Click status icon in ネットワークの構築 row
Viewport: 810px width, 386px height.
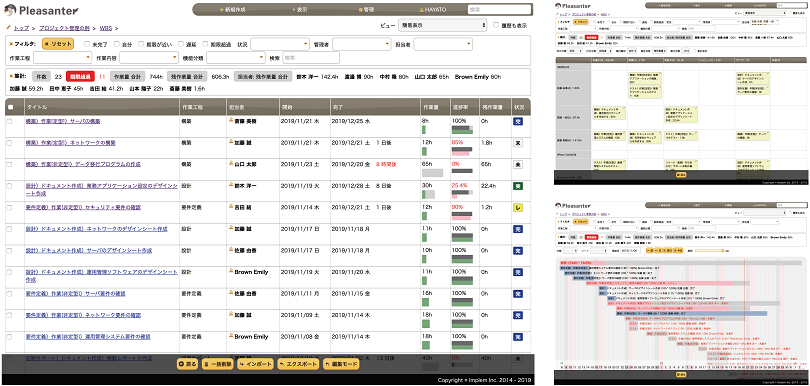[517, 143]
